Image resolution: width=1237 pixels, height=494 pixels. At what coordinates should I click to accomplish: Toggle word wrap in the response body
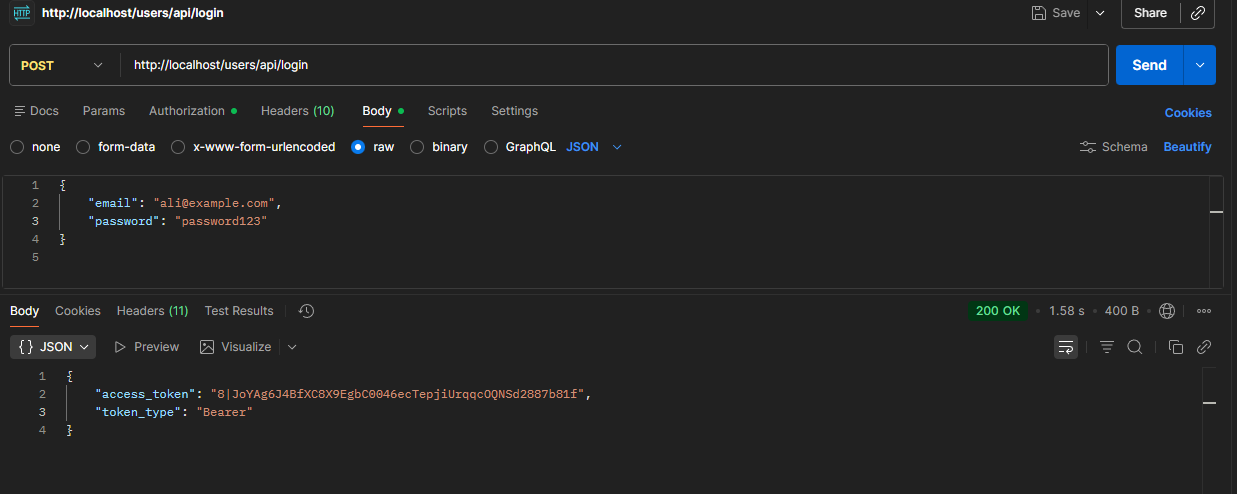(x=1066, y=347)
